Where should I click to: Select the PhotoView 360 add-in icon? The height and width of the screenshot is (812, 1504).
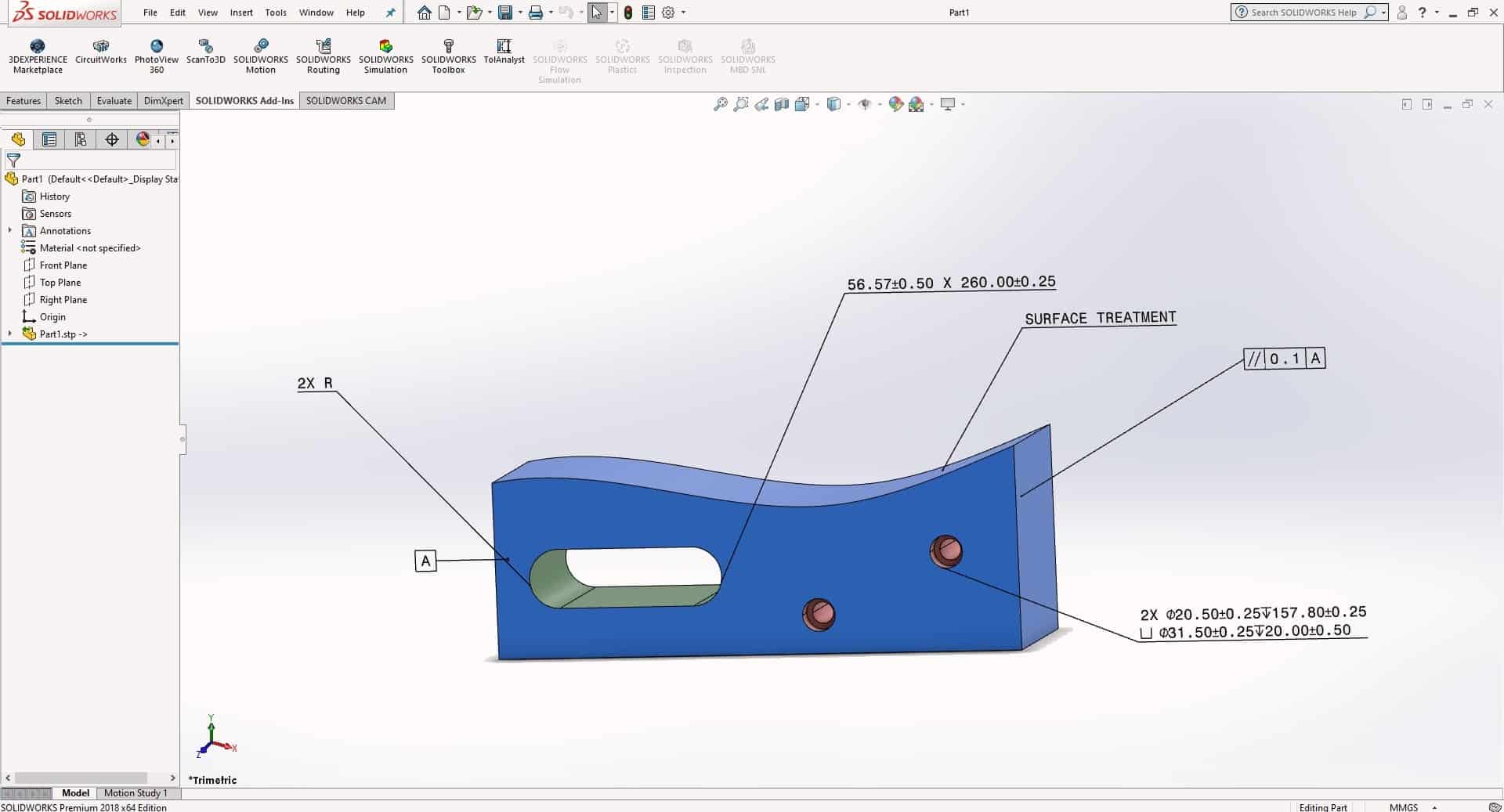(156, 47)
